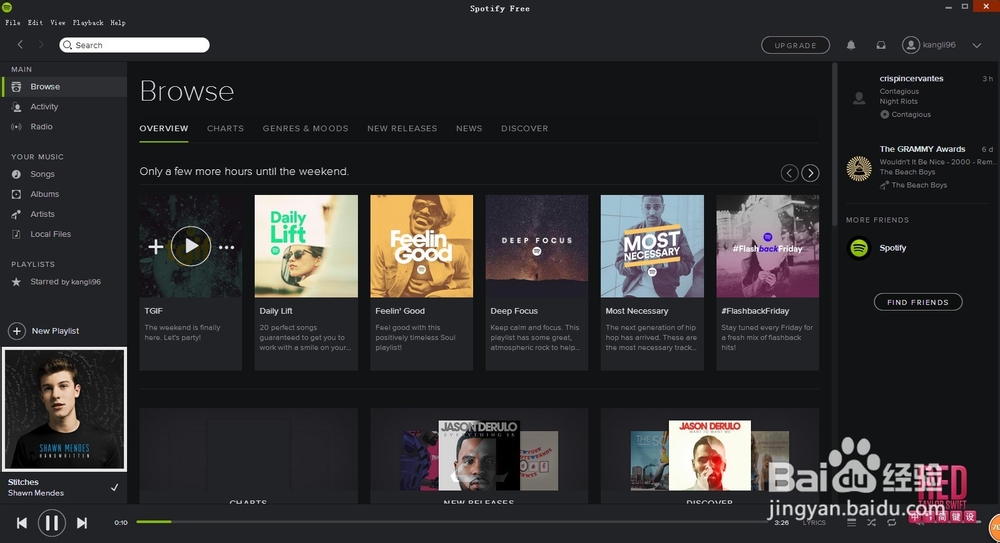Open the Starred by kangli96 playlist
Screen dimensions: 1000x543
(64, 281)
